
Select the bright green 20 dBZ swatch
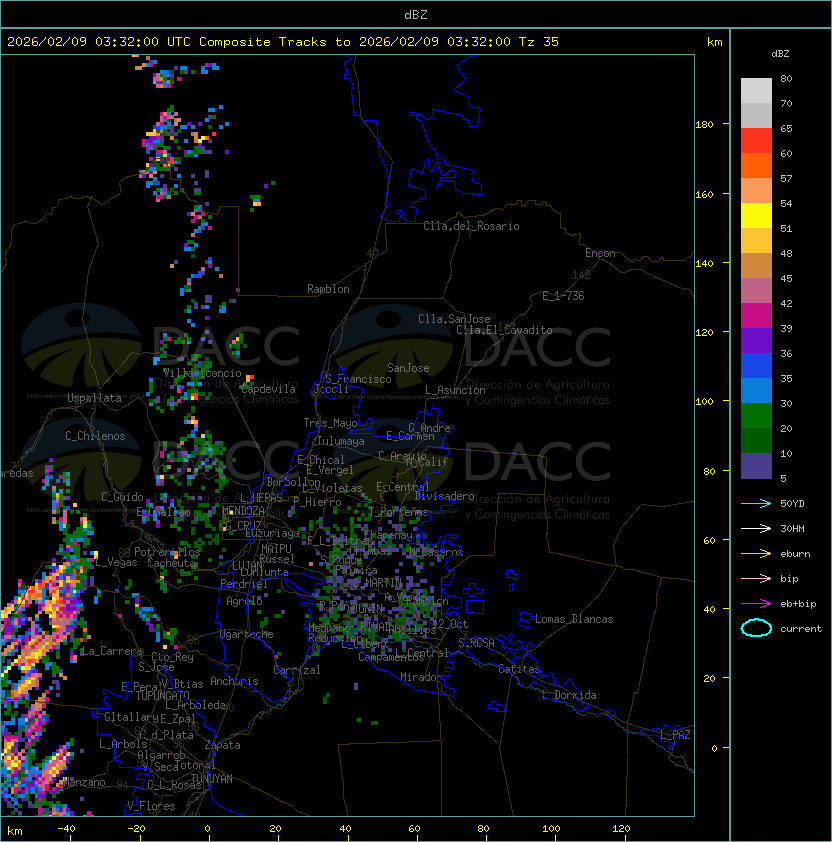point(756,416)
